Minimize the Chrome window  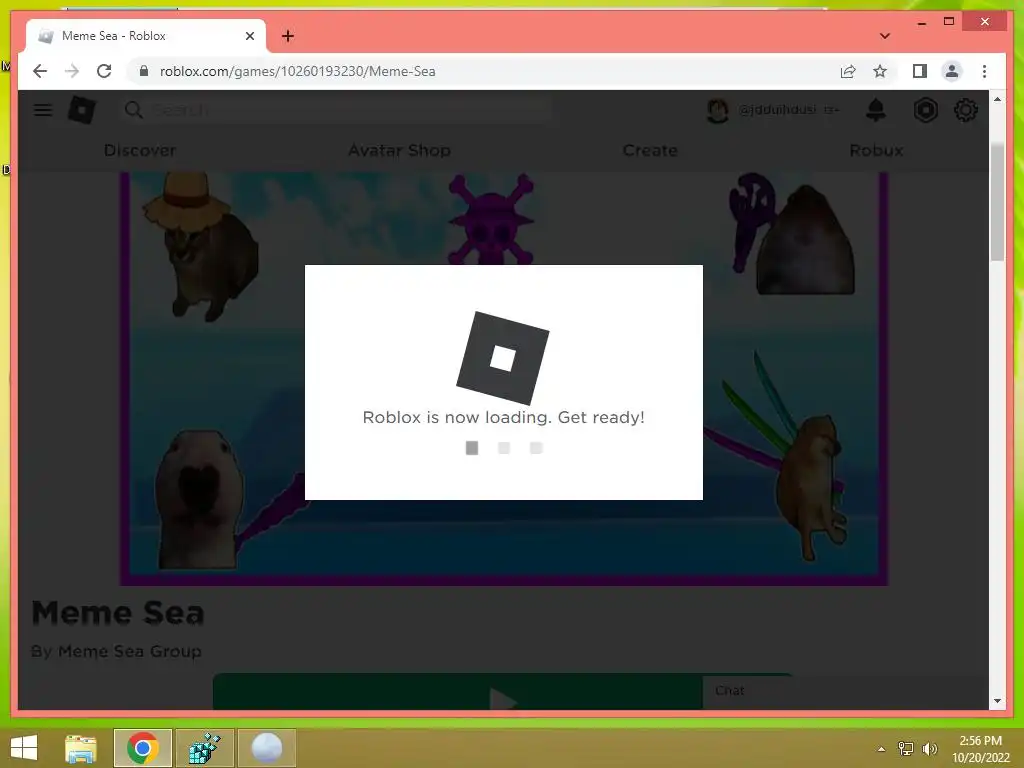coord(921,22)
